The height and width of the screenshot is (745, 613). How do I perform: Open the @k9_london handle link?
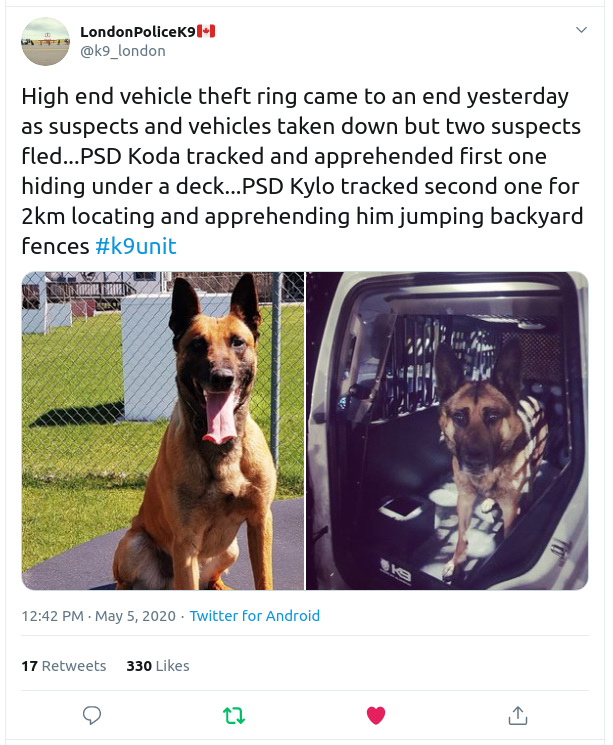coord(122,51)
